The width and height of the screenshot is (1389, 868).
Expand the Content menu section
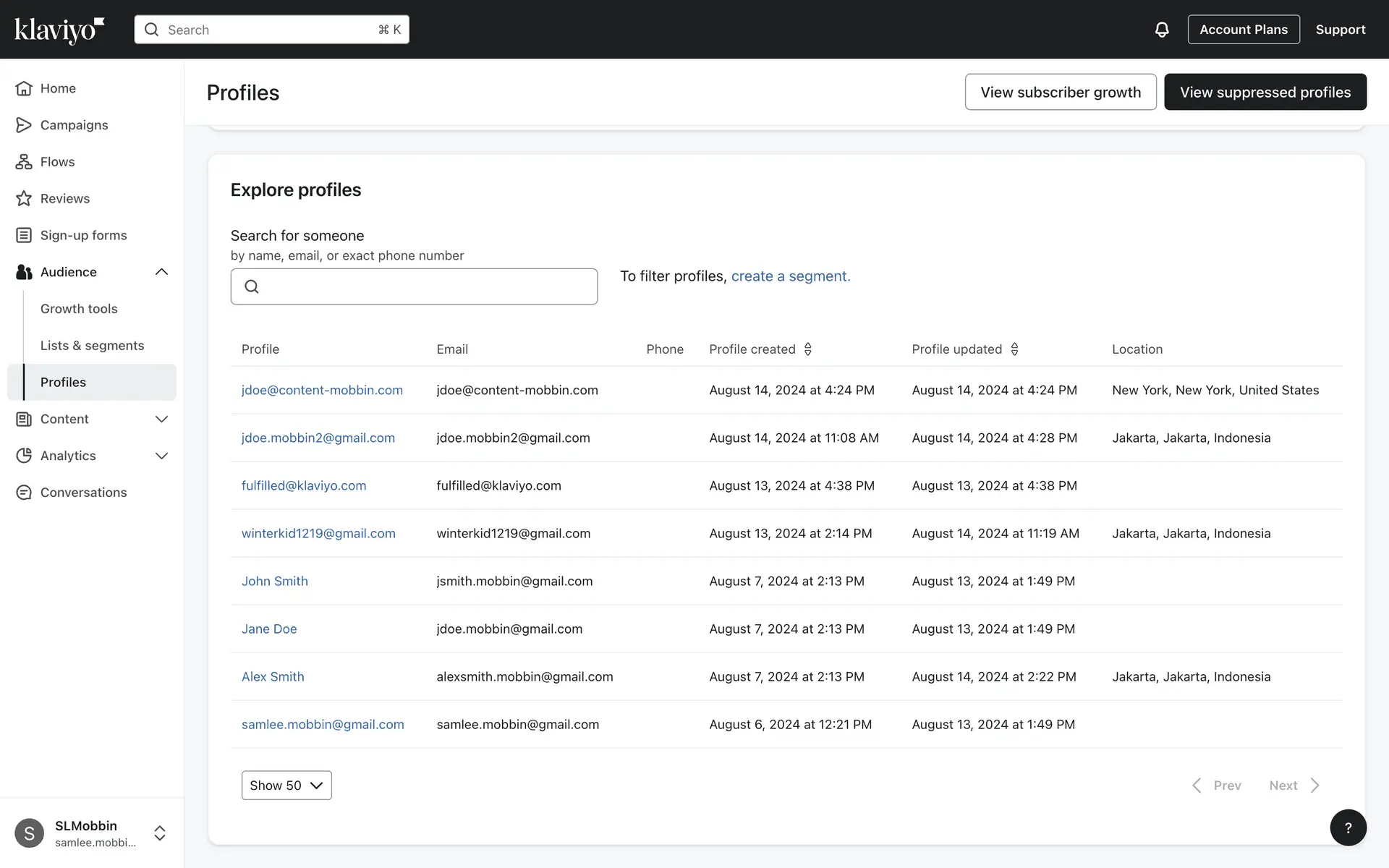pos(161,419)
